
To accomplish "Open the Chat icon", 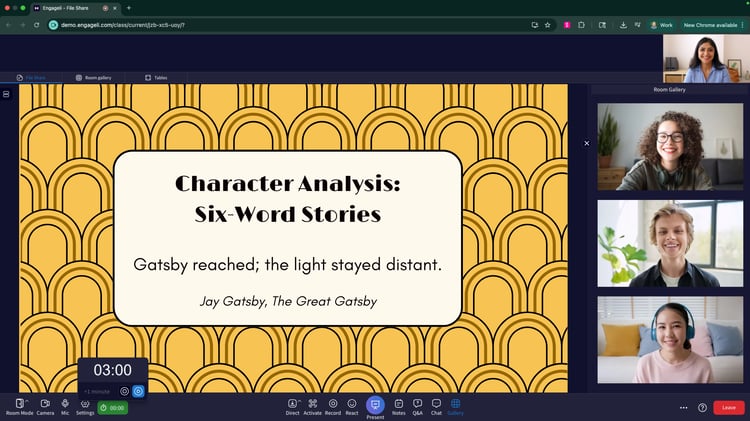I will tap(436, 403).
